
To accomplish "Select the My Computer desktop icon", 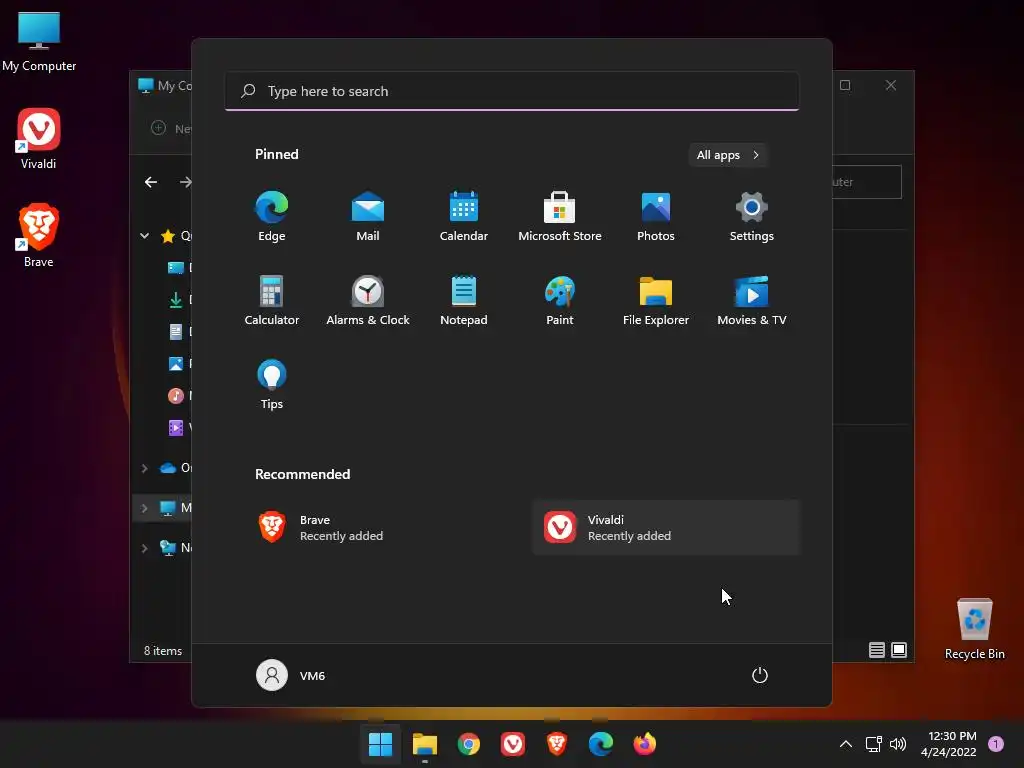I will click(x=39, y=42).
